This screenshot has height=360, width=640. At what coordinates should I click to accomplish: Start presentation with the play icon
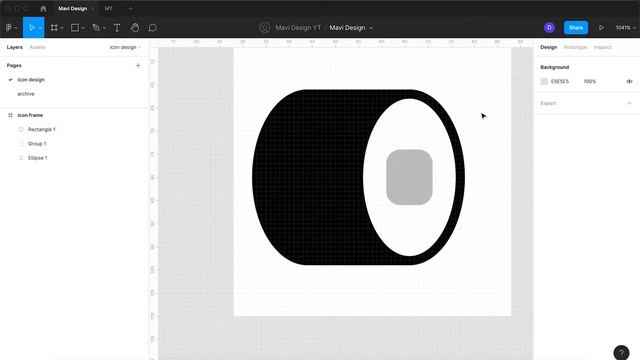point(601,28)
